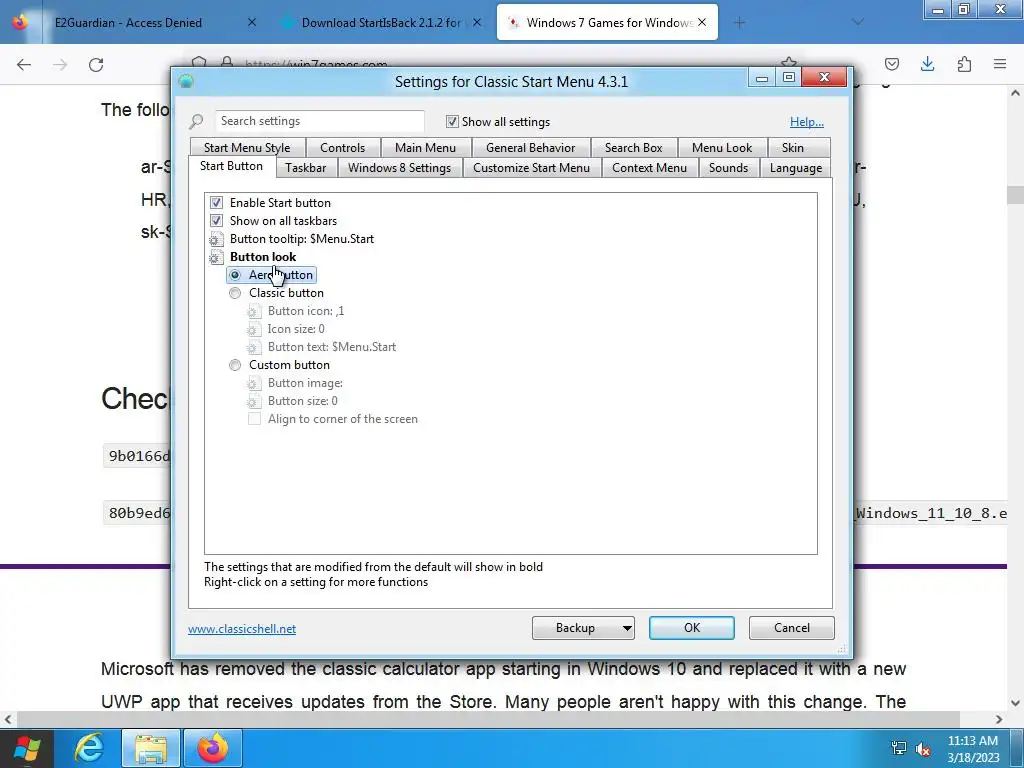Viewport: 1024px width, 768px height.
Task: Close the Windows 7 Games tab
Action: tap(702, 22)
